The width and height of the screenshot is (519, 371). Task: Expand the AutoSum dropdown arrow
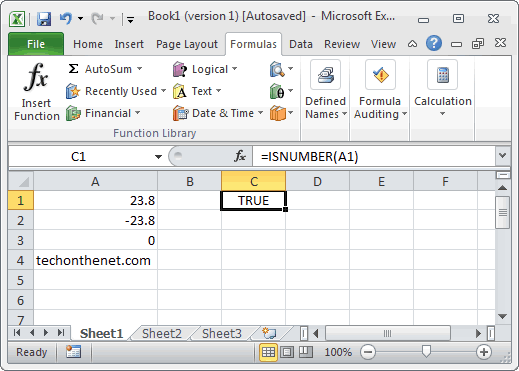pyautogui.click(x=139, y=69)
